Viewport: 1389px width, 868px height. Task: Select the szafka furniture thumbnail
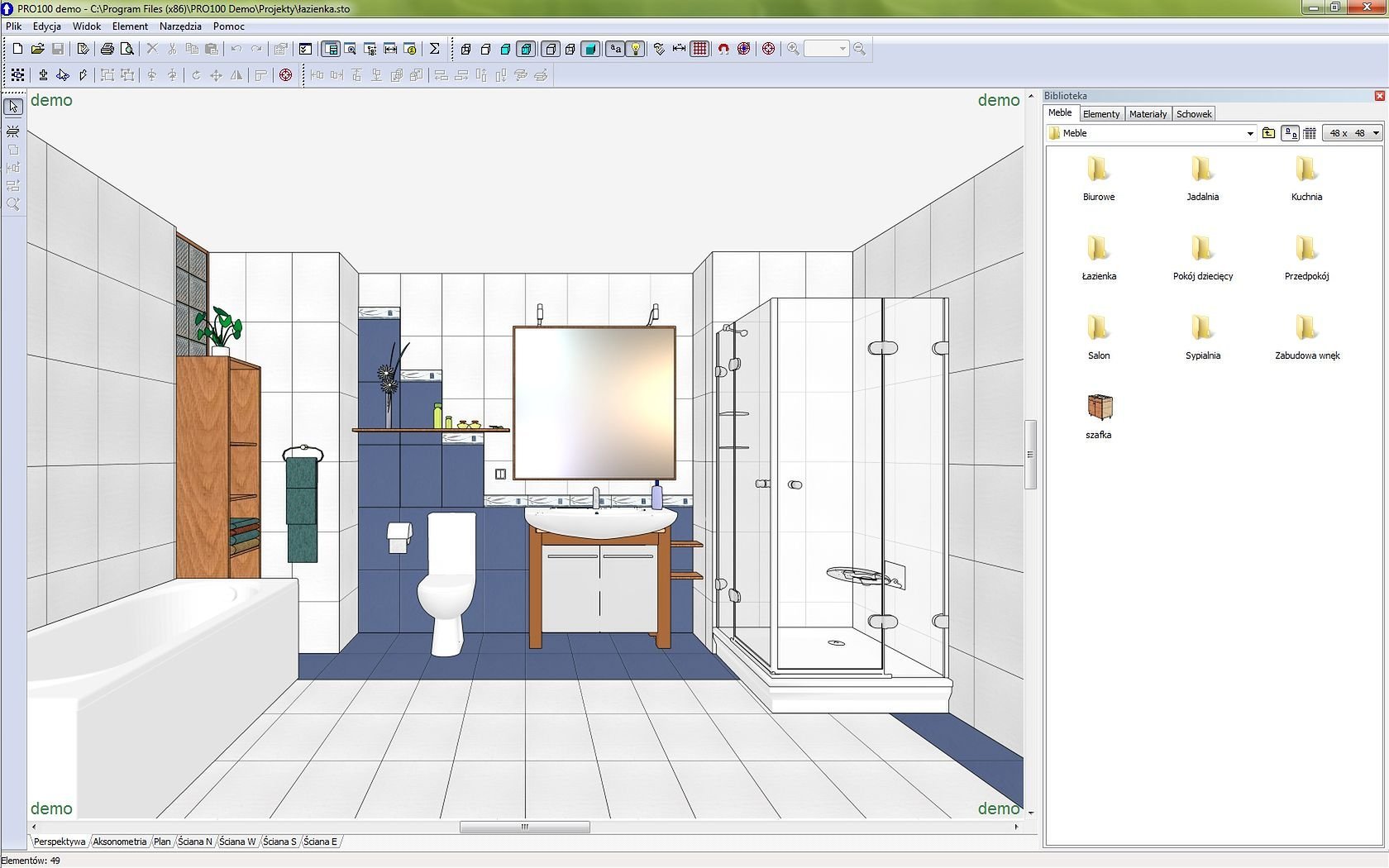[1099, 408]
